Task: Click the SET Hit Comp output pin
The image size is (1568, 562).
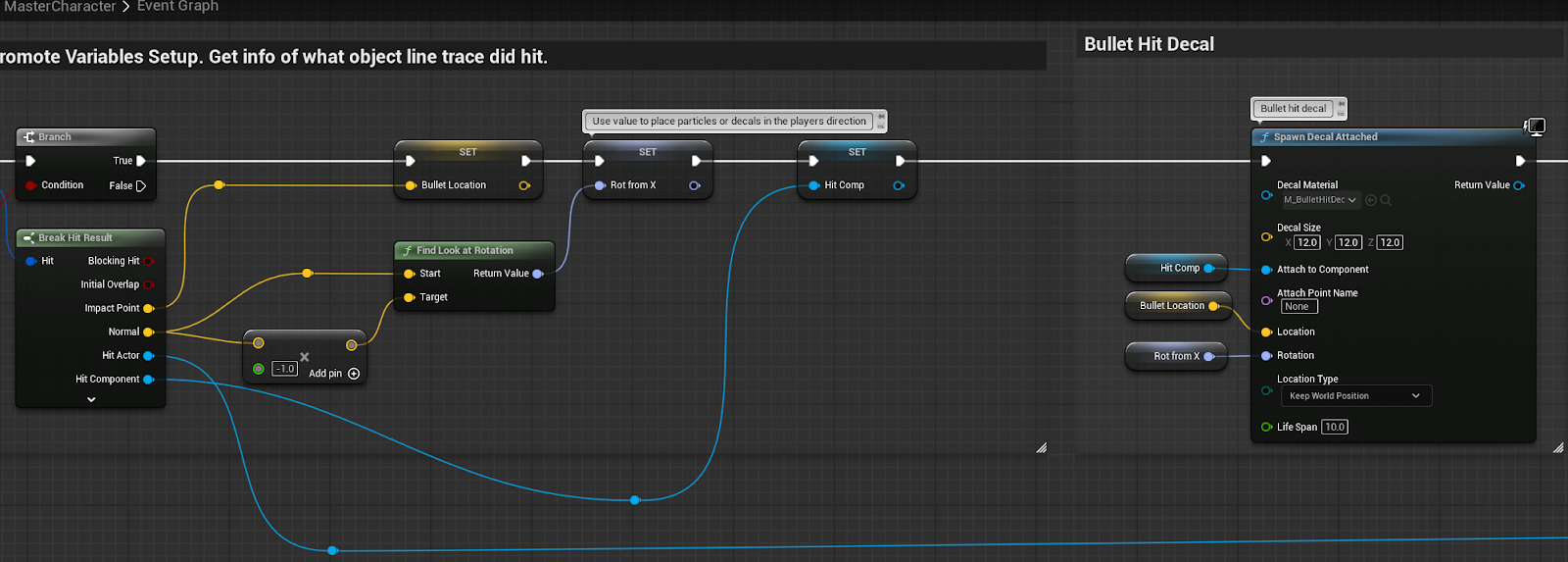Action: click(899, 185)
